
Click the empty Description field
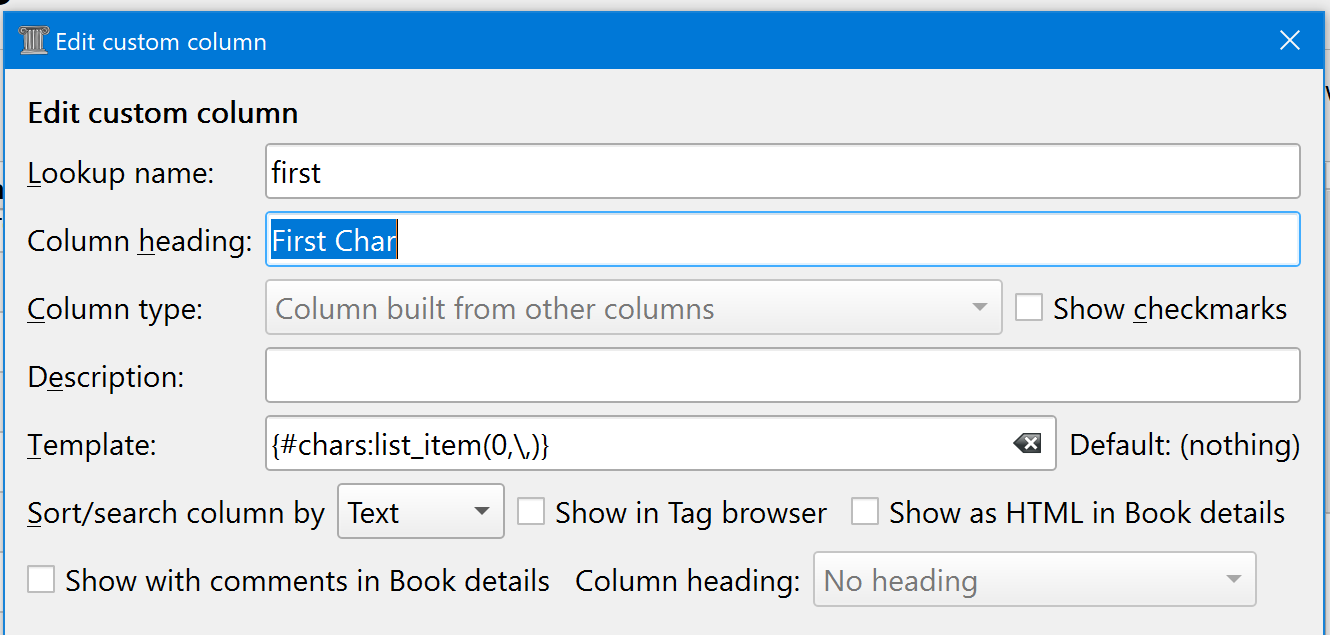[x=782, y=376]
